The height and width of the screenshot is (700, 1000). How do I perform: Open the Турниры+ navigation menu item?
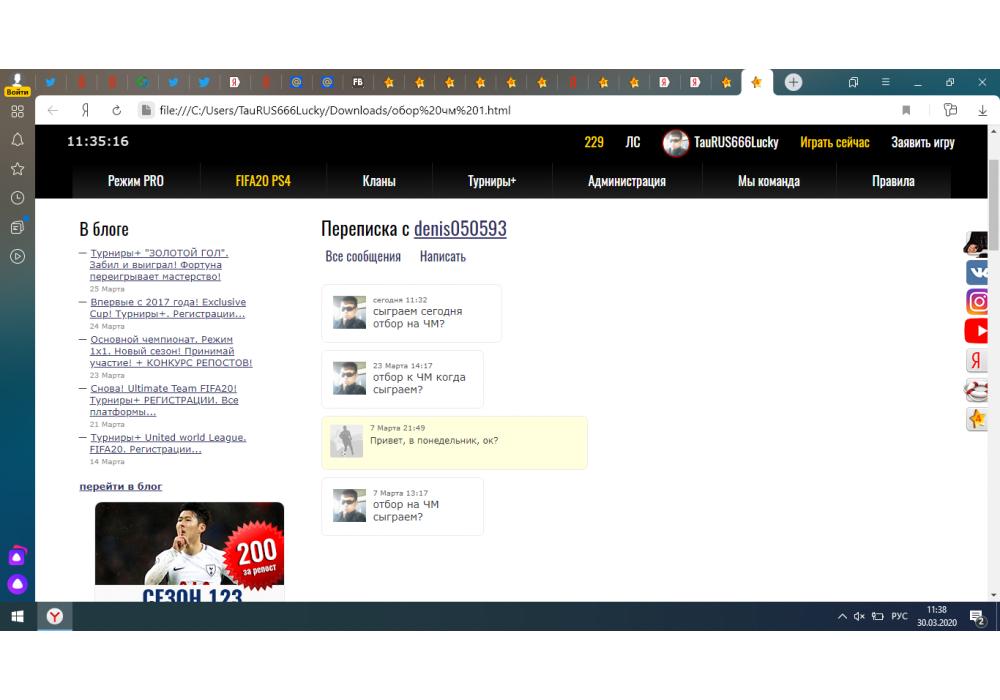[x=492, y=181]
